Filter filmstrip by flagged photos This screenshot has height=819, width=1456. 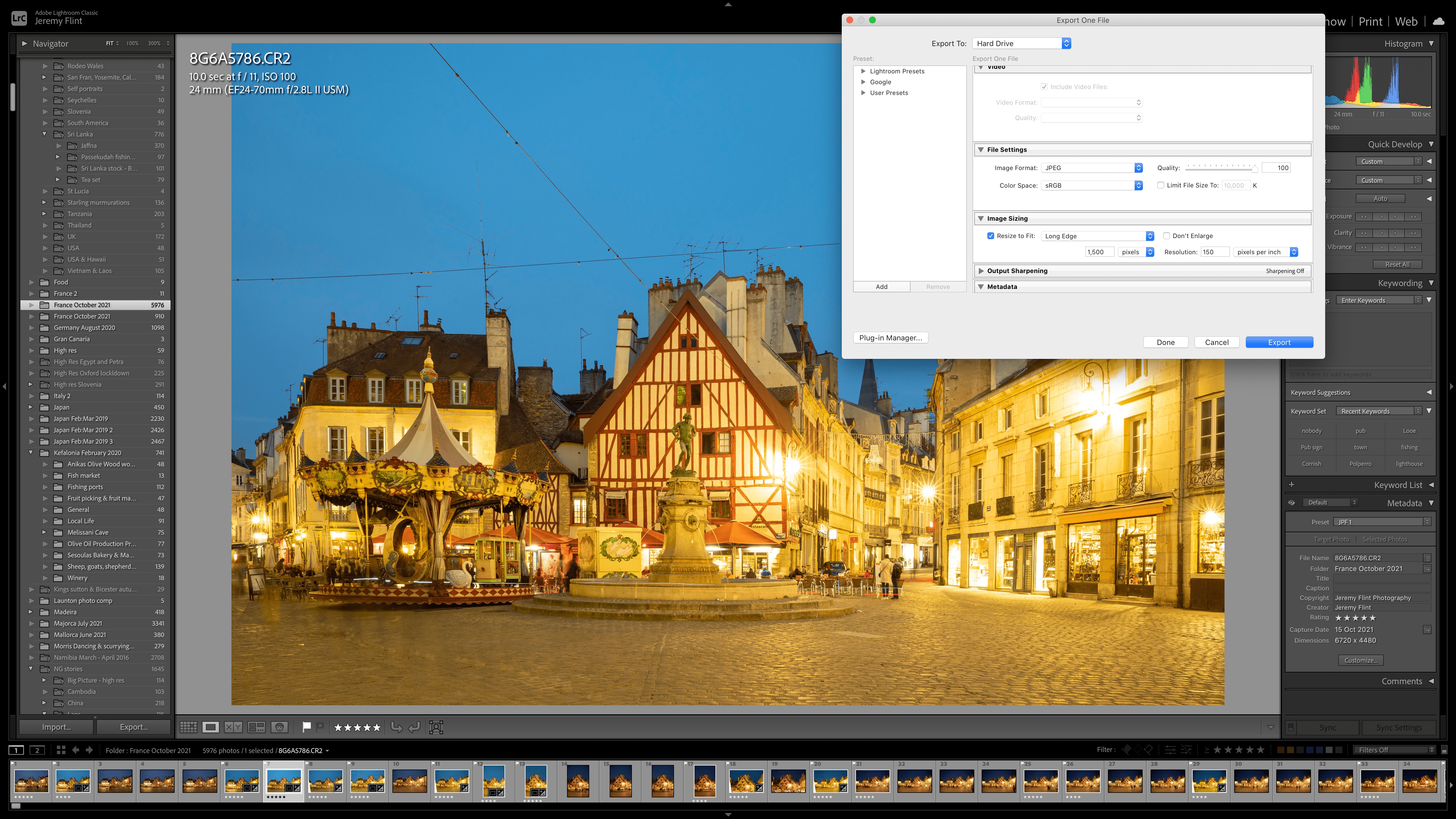click(1126, 750)
